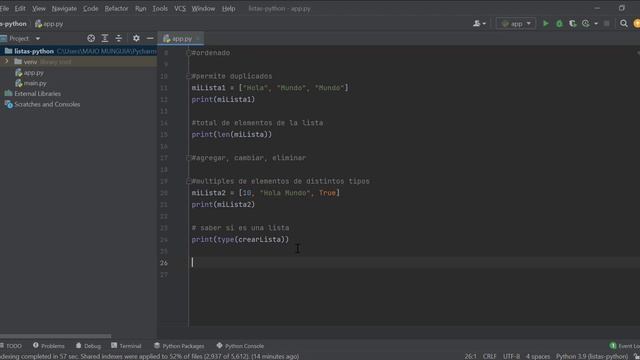Click the miLista2 assignment line
The image size is (640, 360).
[266, 193]
